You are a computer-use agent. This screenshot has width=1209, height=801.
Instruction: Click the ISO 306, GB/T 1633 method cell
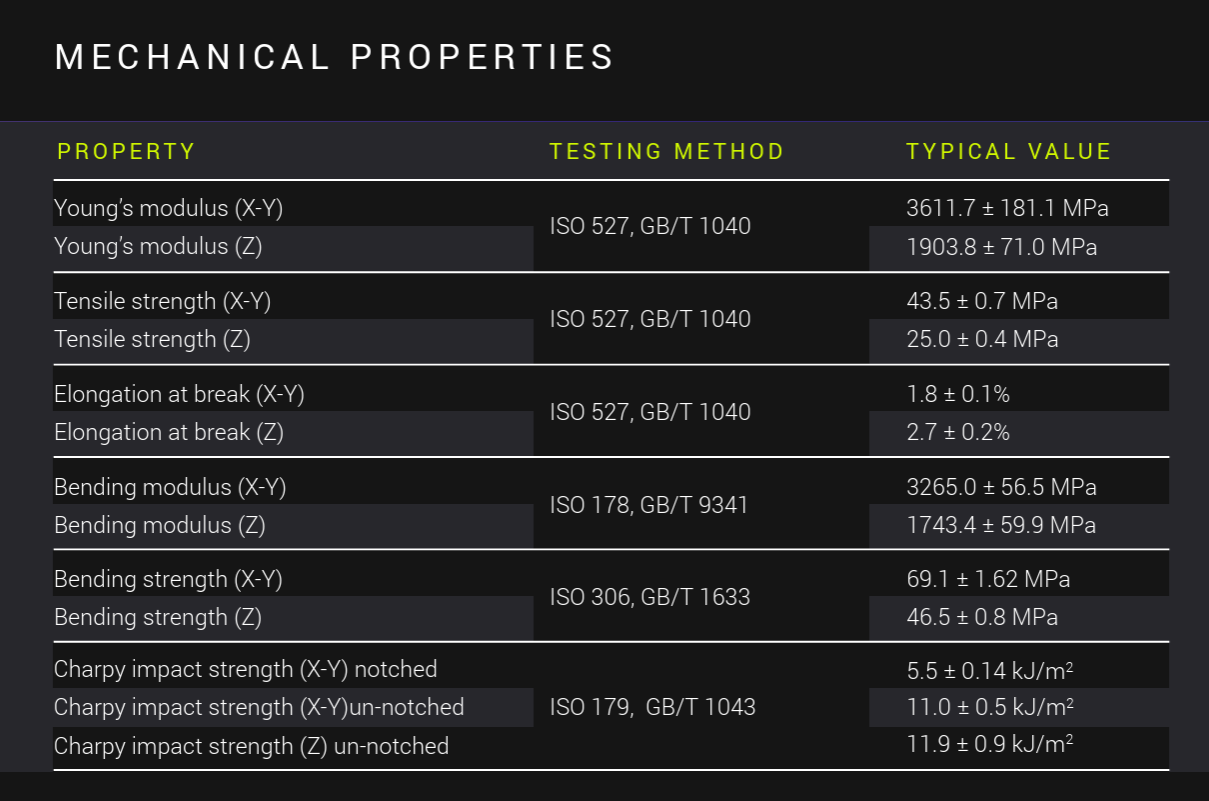(x=650, y=597)
